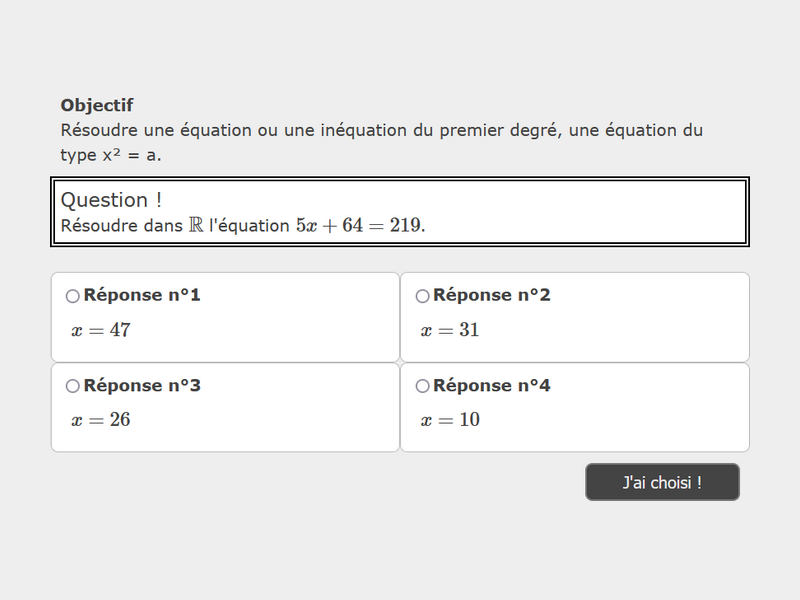Click the objective description paragraph
The width and height of the screenshot is (800, 600).
[380, 142]
